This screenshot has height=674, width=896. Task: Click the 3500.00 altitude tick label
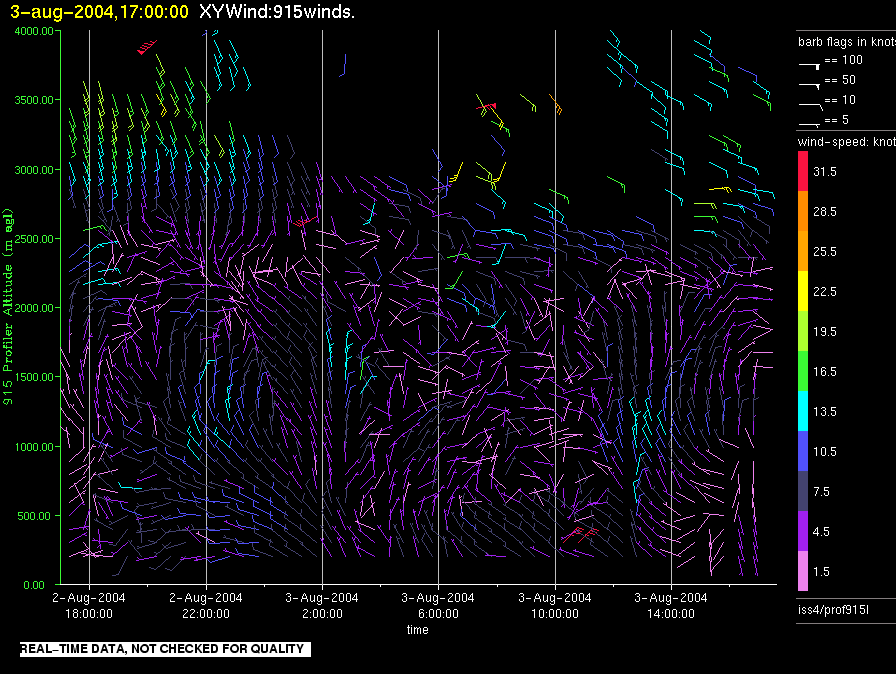pos(34,100)
